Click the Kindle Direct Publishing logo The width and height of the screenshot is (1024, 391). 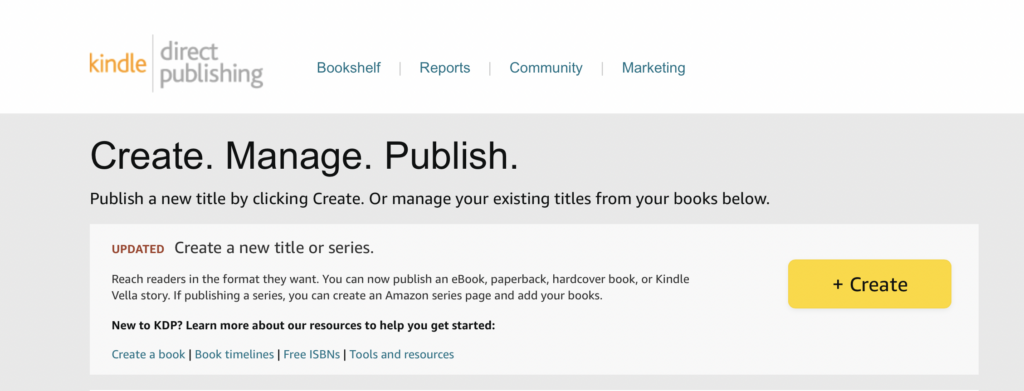(176, 63)
